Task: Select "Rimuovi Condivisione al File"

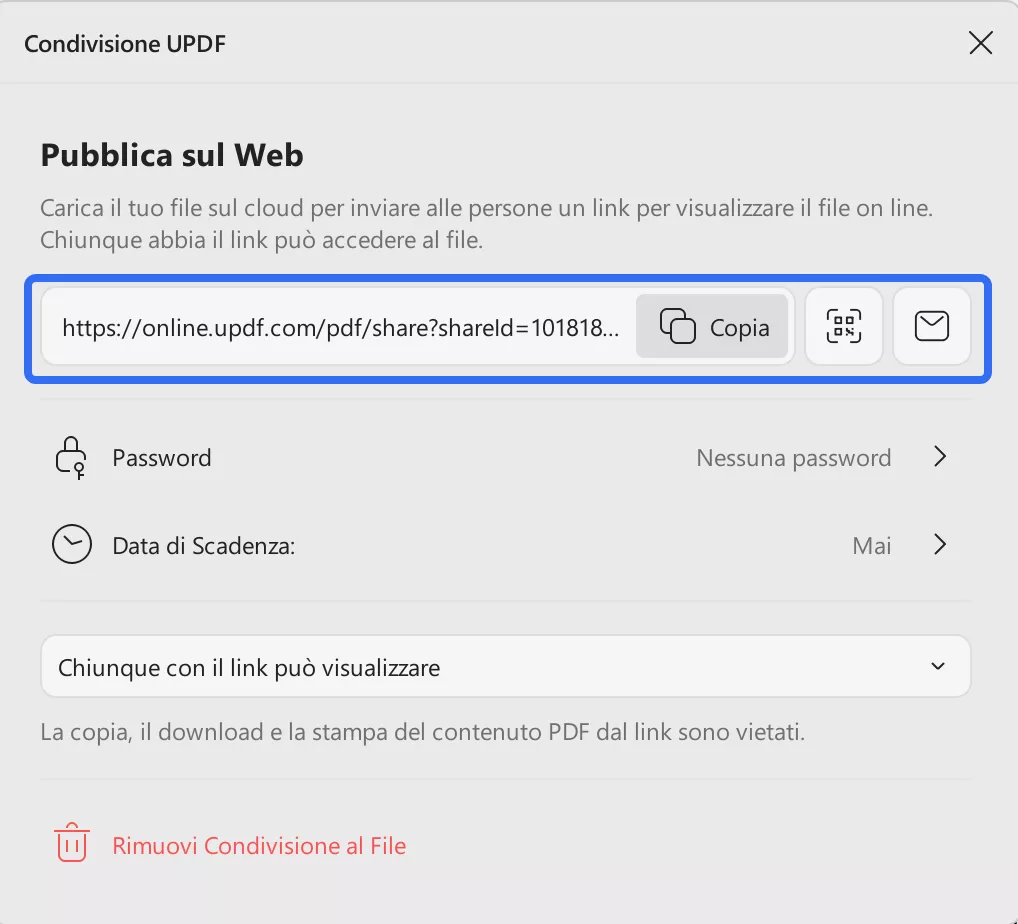Action: pos(258,845)
